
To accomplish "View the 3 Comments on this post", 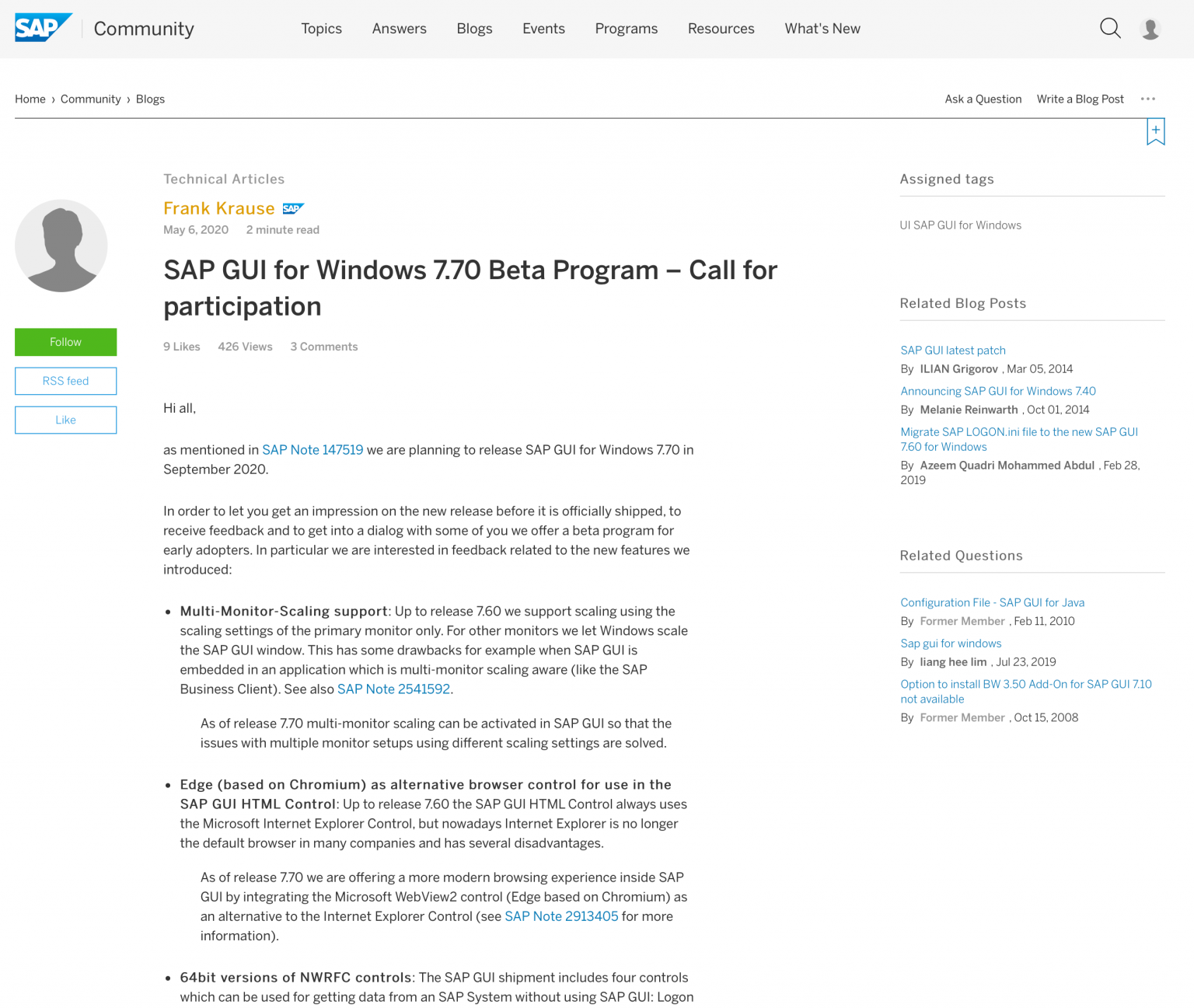I will tap(323, 347).
